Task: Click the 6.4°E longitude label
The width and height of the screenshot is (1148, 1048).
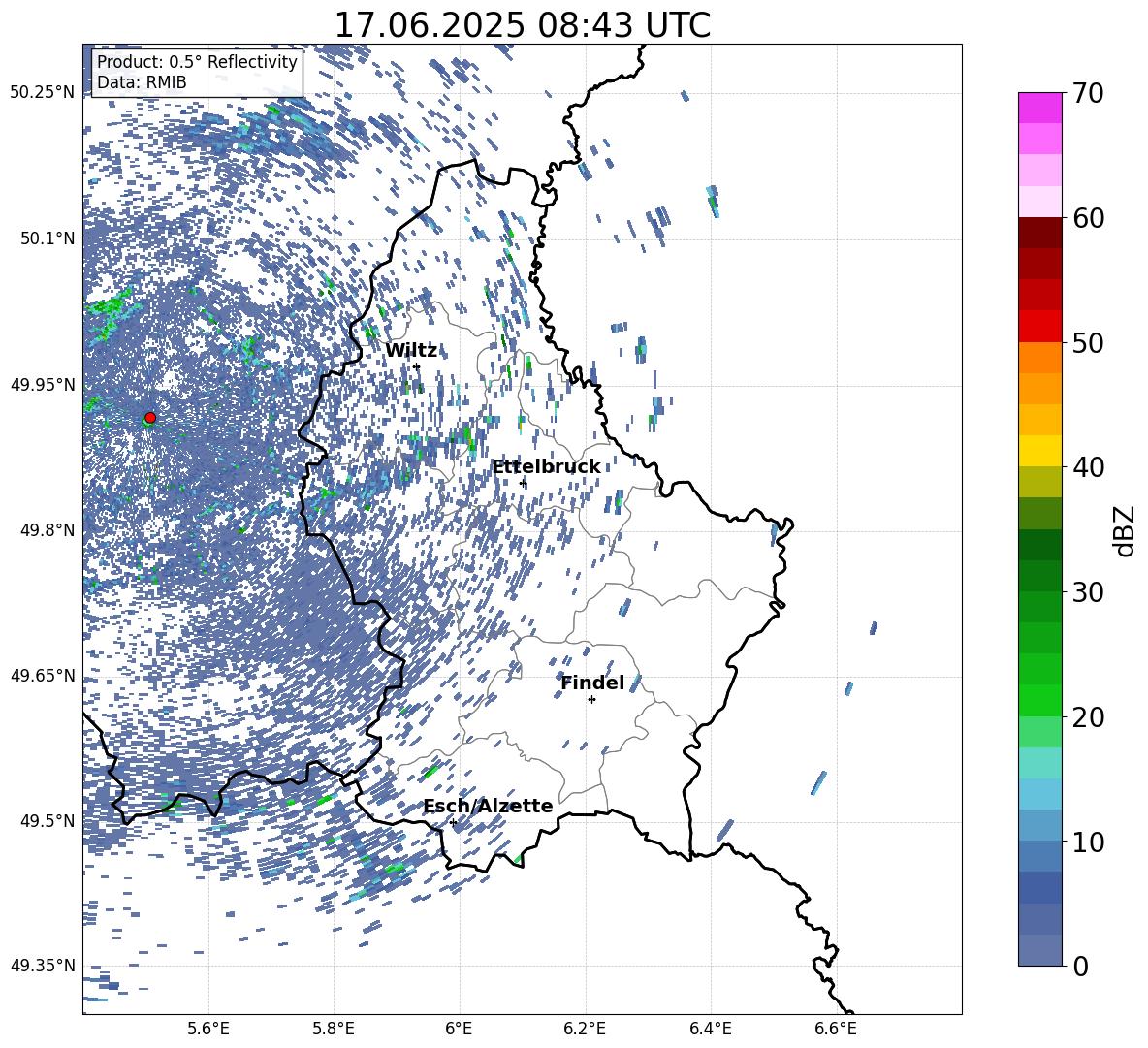Action: pos(710,1029)
